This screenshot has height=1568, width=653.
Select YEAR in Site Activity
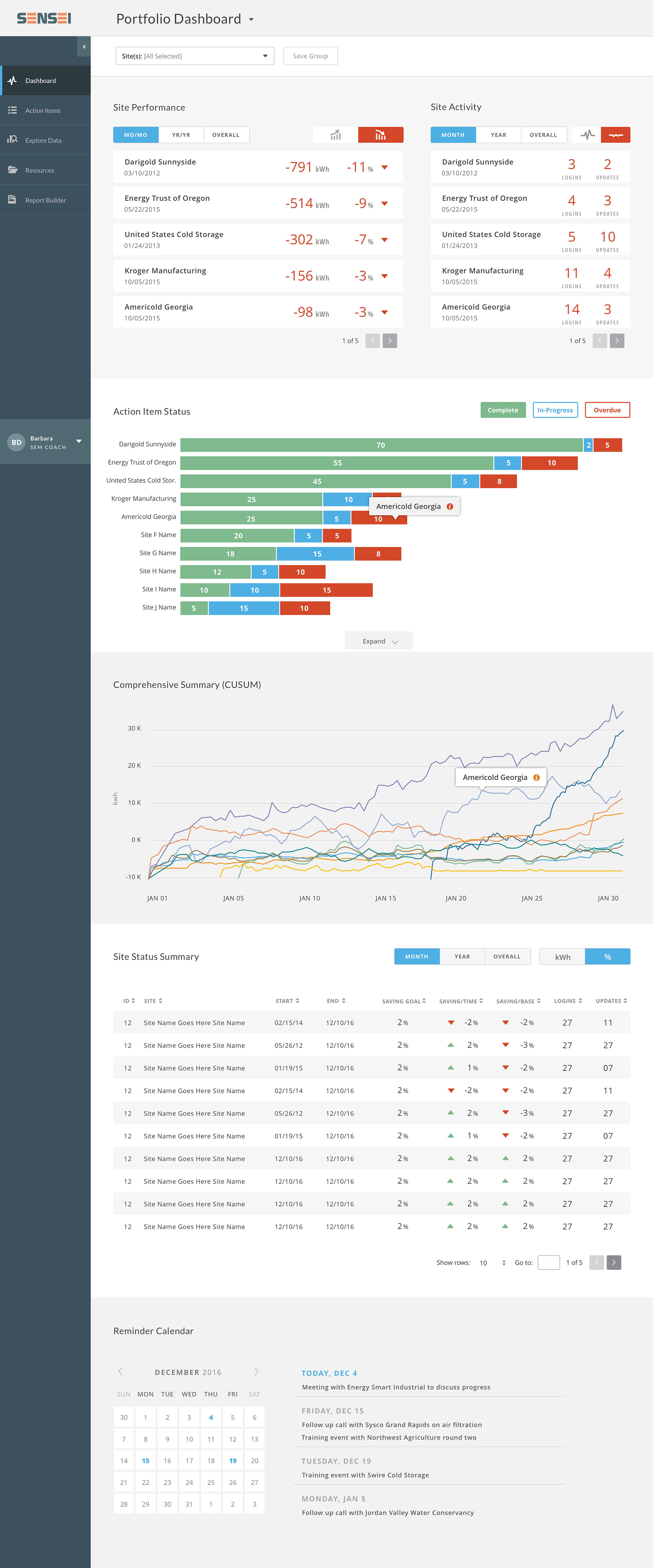tap(498, 135)
